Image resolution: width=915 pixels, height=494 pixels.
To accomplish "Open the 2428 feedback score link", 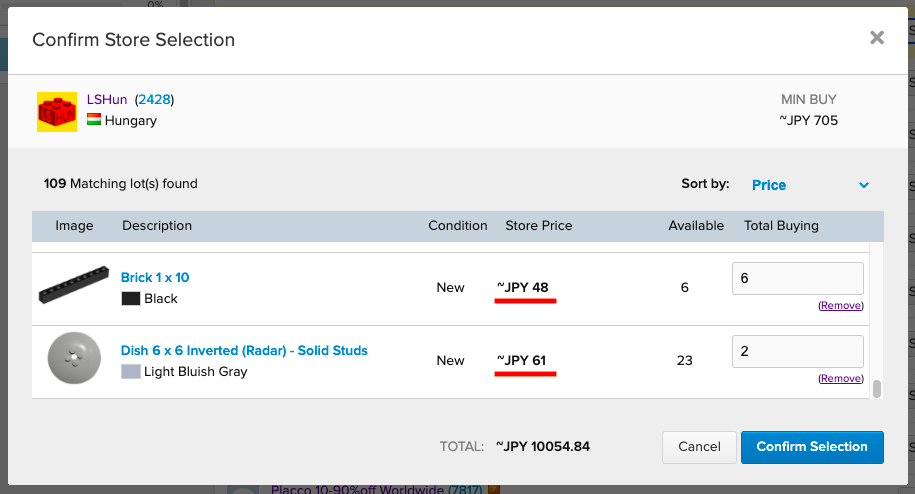I will (155, 100).
